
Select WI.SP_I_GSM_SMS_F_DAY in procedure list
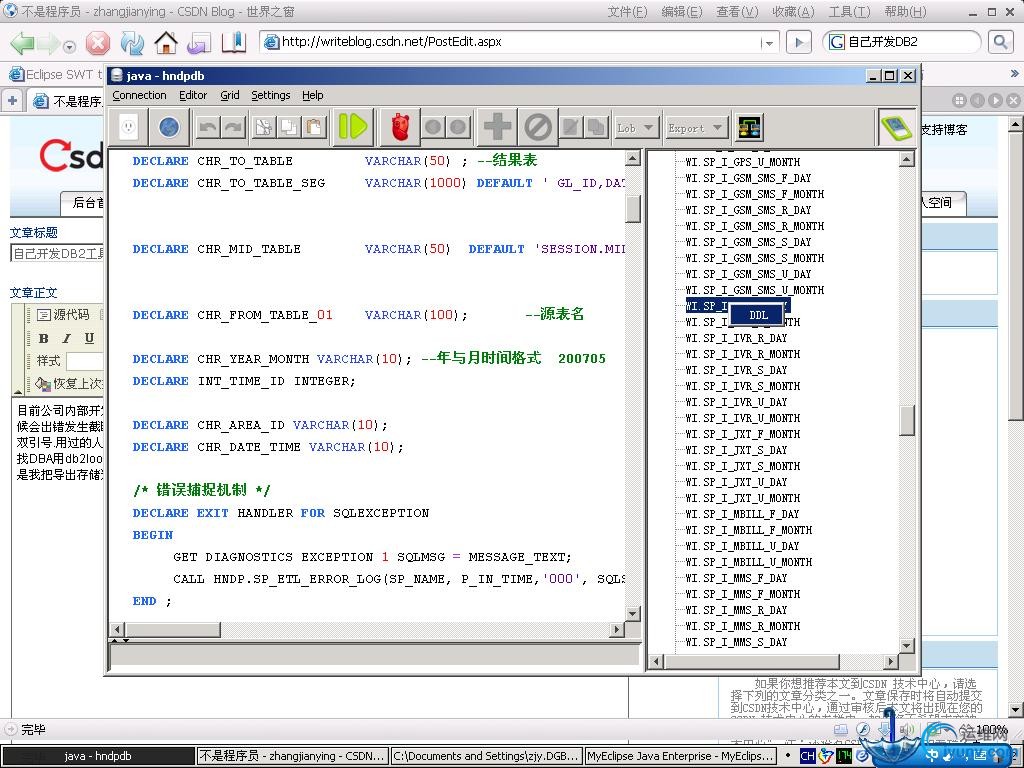pyautogui.click(x=748, y=178)
